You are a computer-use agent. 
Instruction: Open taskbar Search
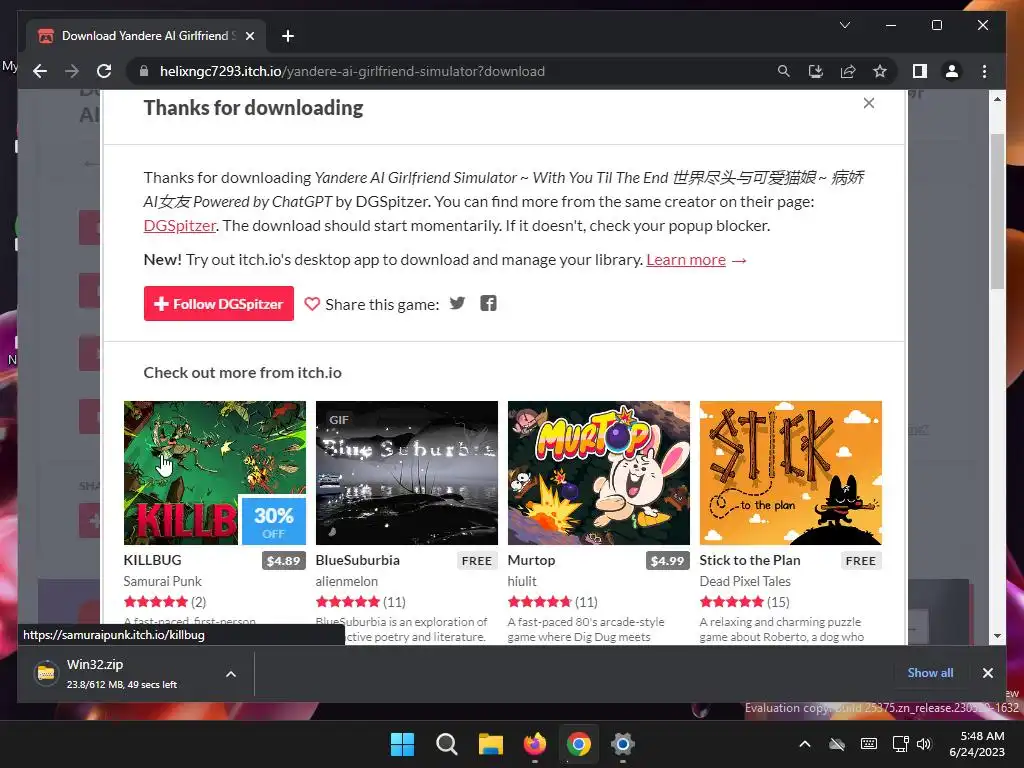[447, 744]
